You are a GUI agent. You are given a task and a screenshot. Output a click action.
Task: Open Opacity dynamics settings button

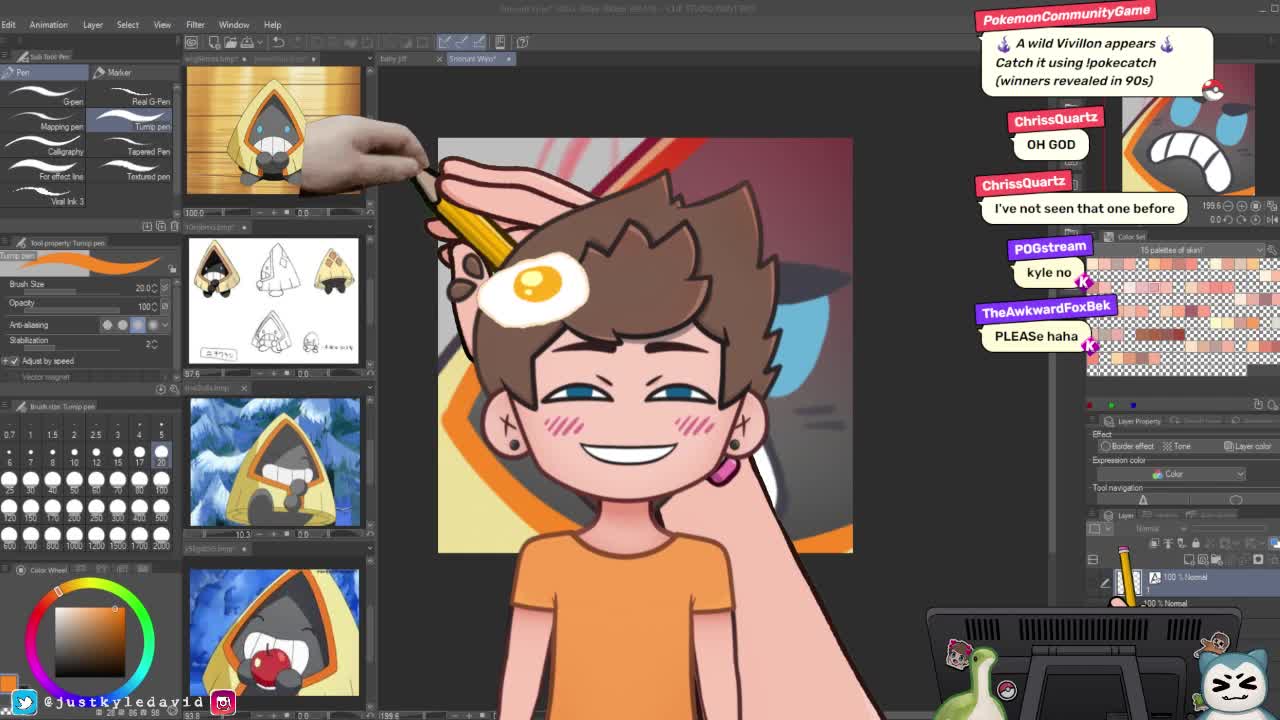(165, 306)
